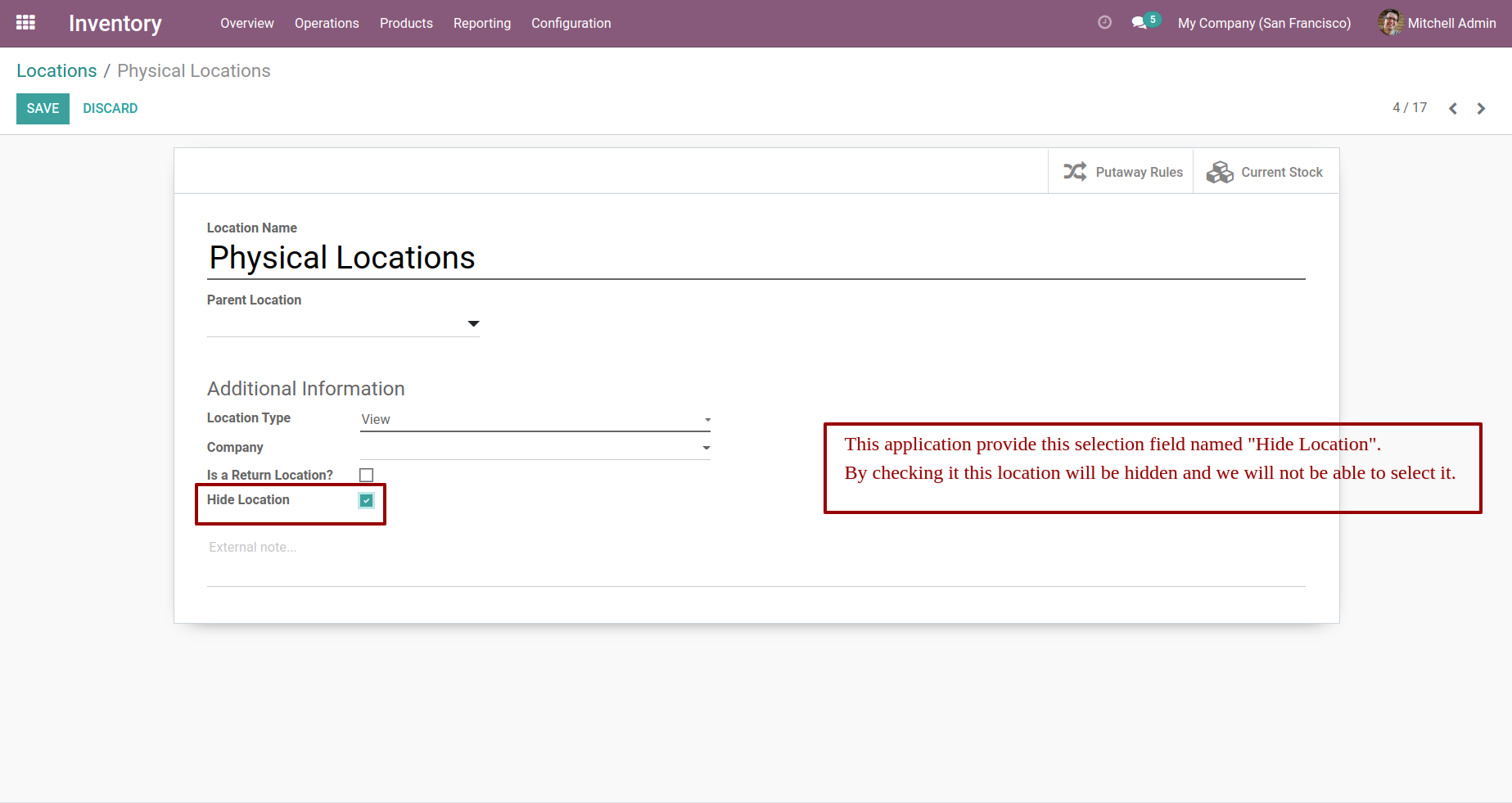Open Mitchell Admin user menu
The image size is (1512, 803).
[x=1437, y=23]
